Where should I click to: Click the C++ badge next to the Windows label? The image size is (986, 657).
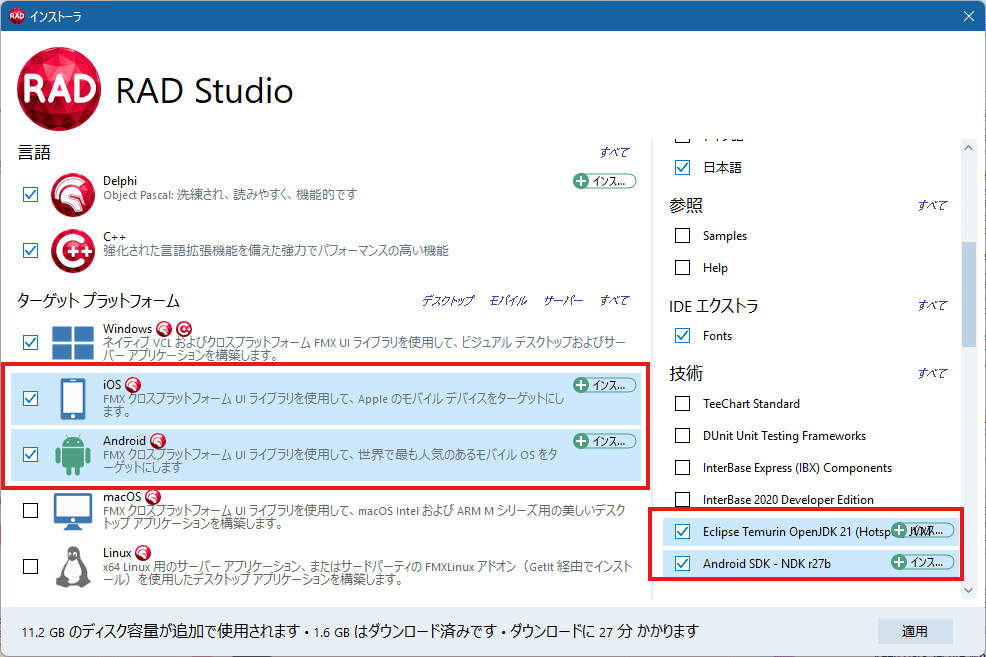(x=184, y=329)
